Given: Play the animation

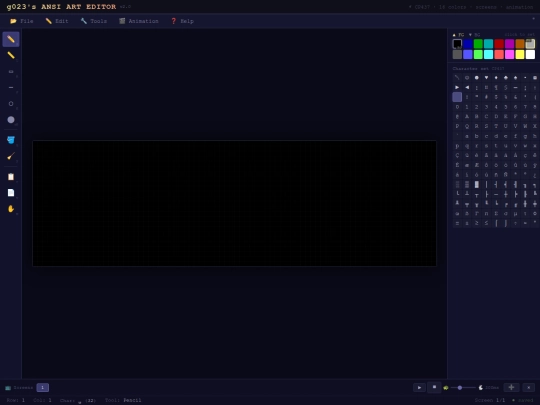Looking at the screenshot, I should (x=419, y=387).
